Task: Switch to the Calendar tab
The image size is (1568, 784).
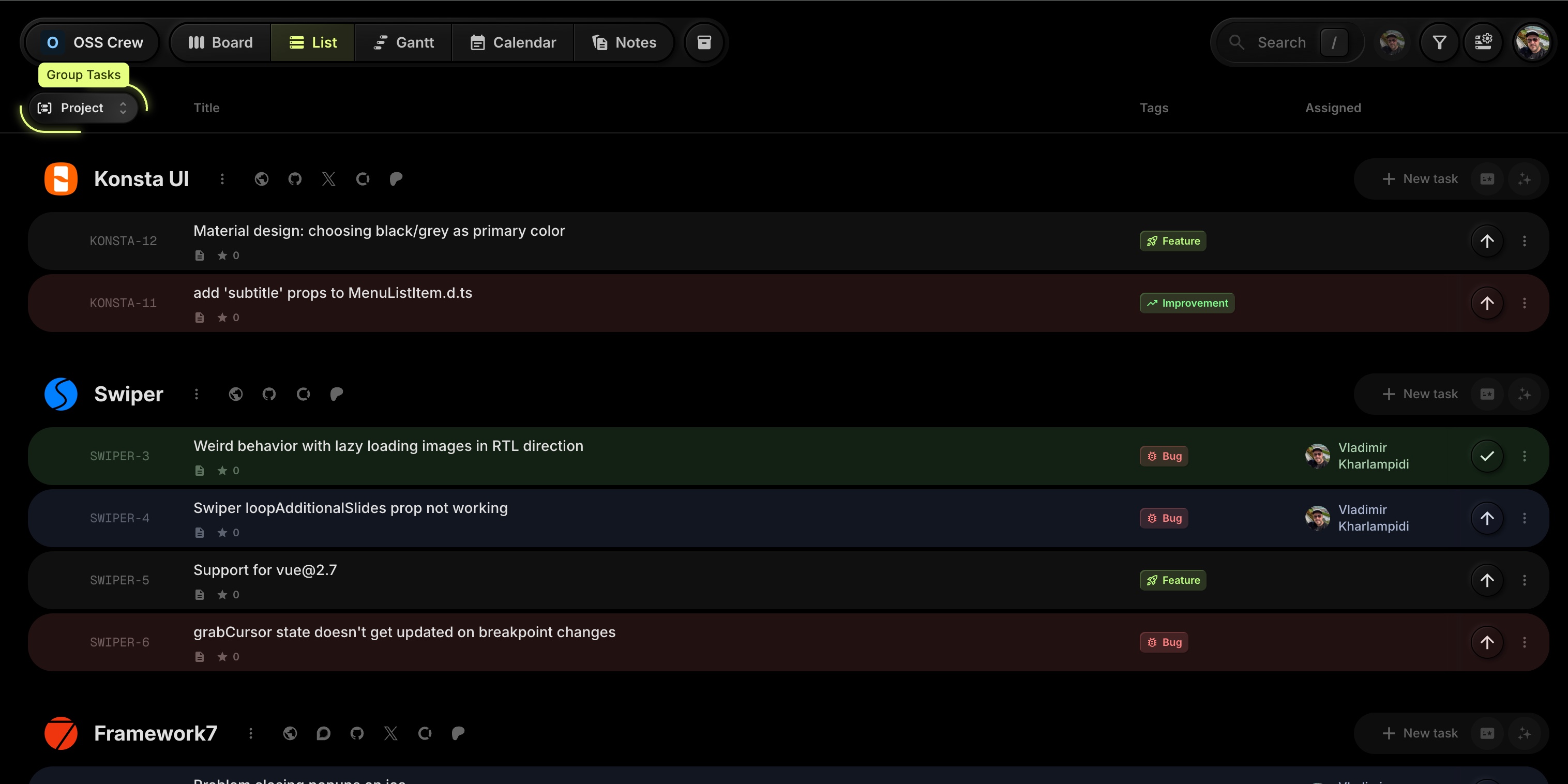Action: click(512, 42)
